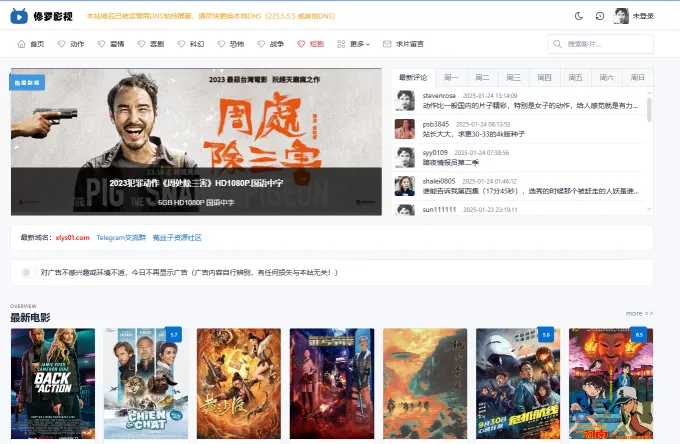
Task: Open the orange UFO painting poster
Action: 425,384
